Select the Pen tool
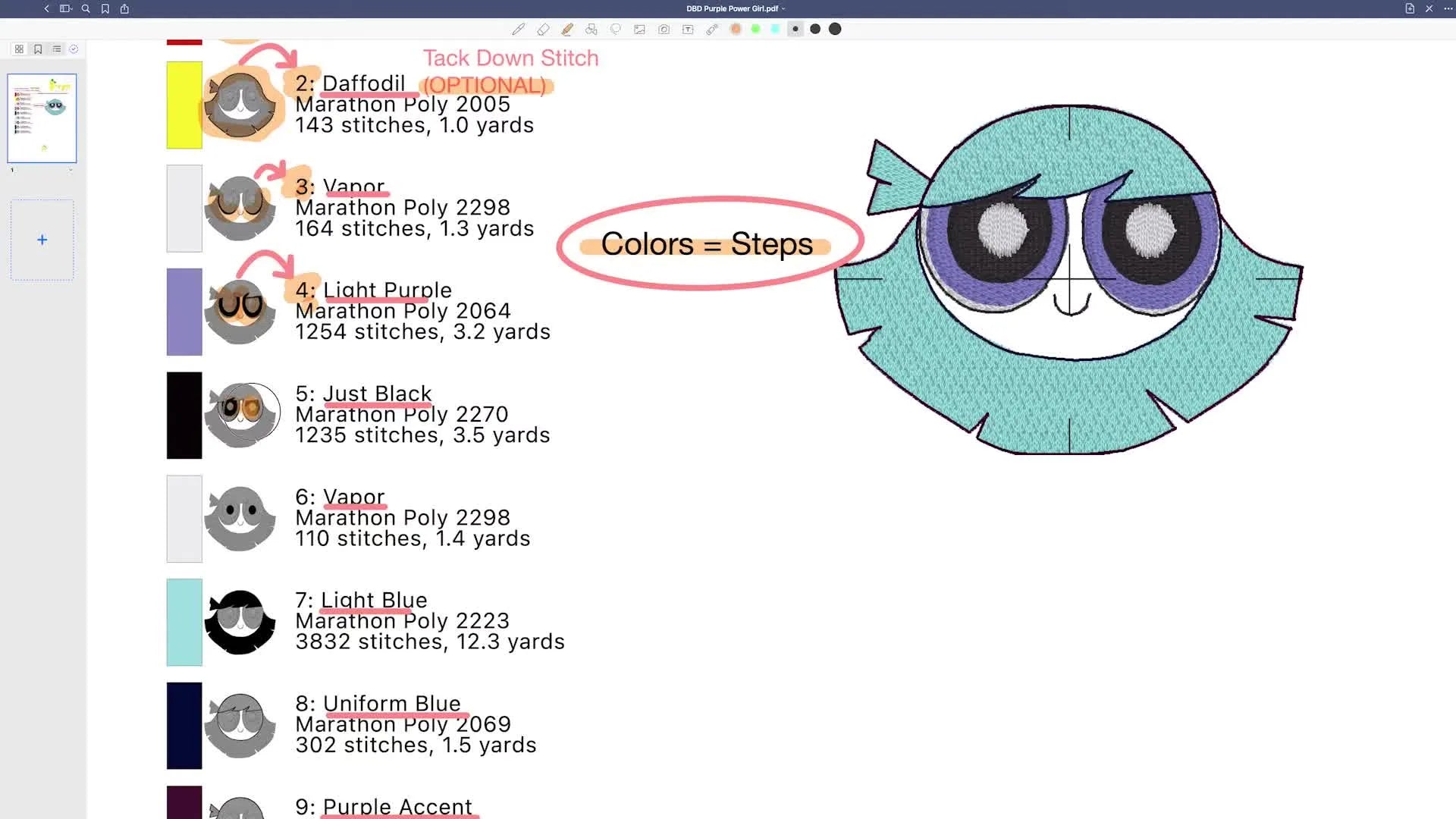 519,29
